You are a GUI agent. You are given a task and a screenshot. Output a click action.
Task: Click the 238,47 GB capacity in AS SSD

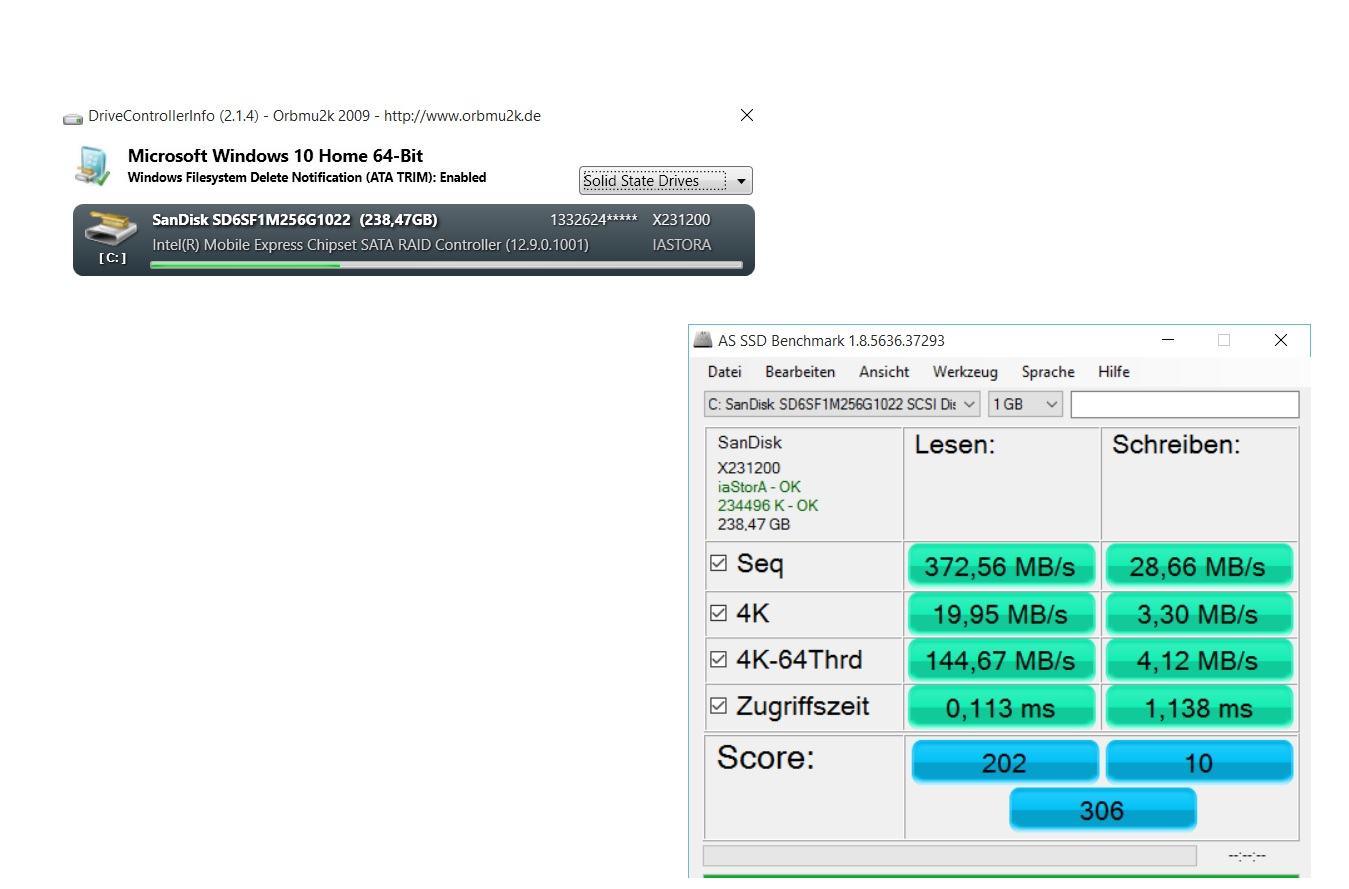753,524
